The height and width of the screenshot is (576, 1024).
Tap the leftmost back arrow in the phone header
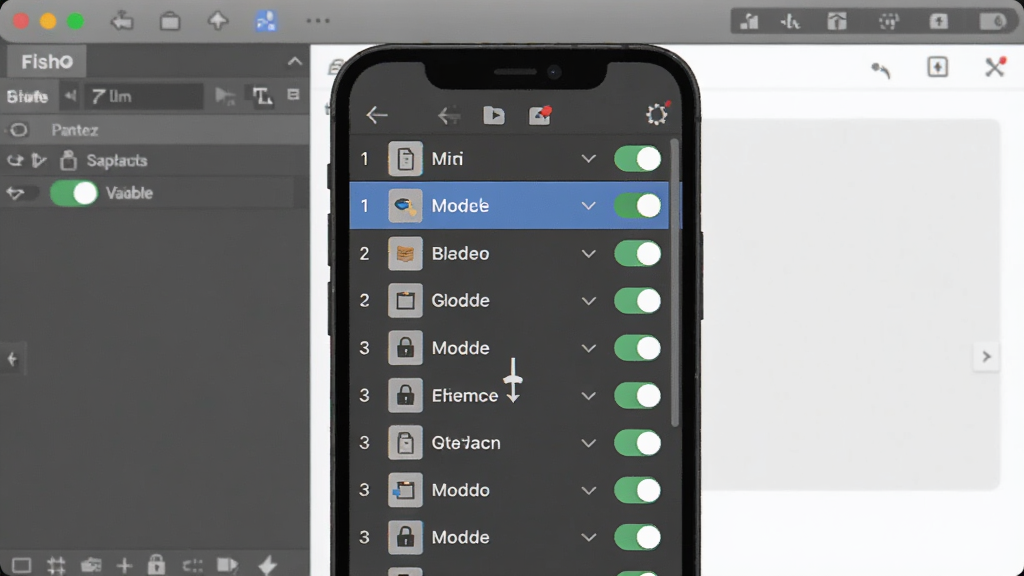pos(377,116)
